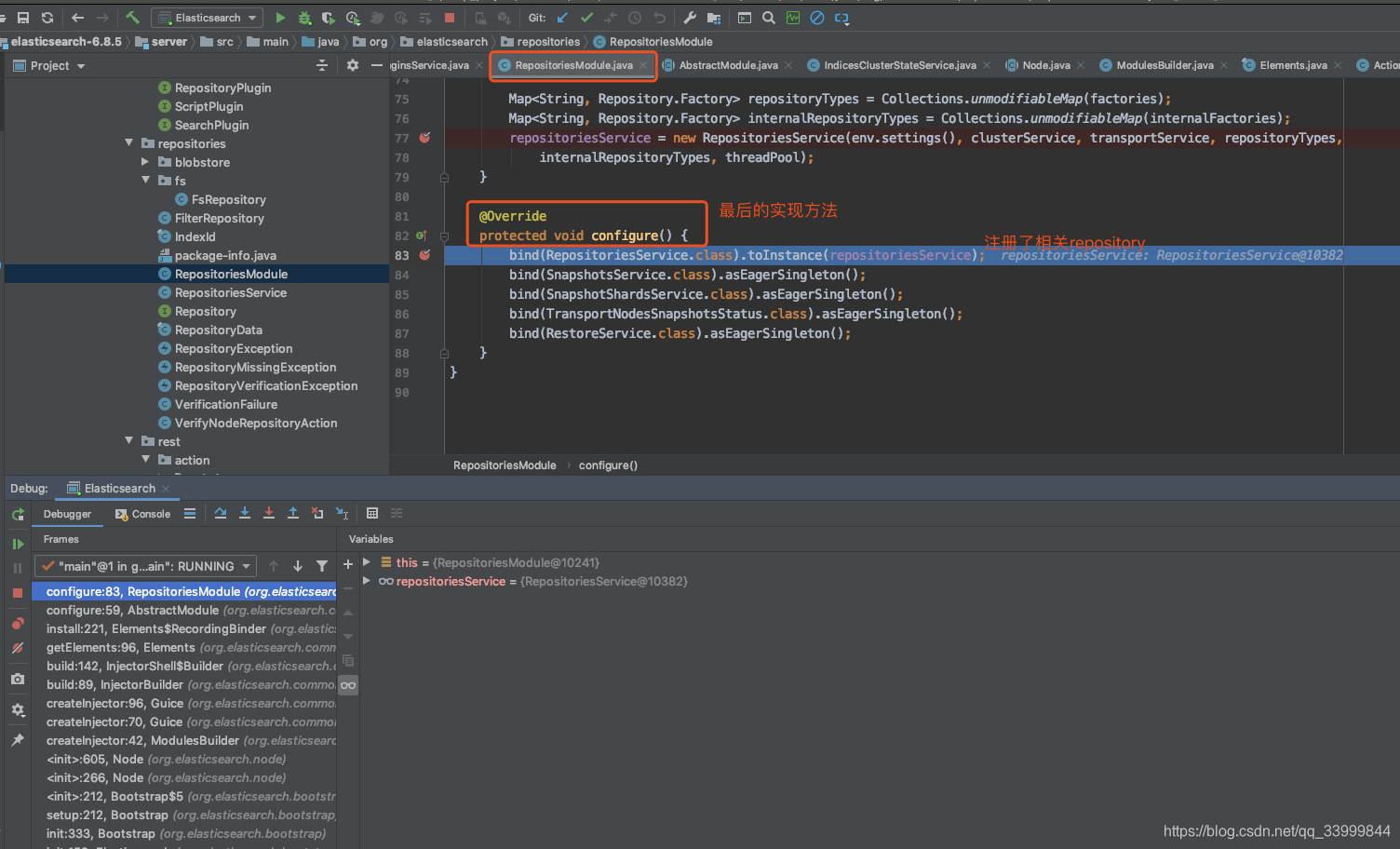This screenshot has width=1400, height=849.
Task: Select the Step Into debugger icon
Action: (245, 514)
